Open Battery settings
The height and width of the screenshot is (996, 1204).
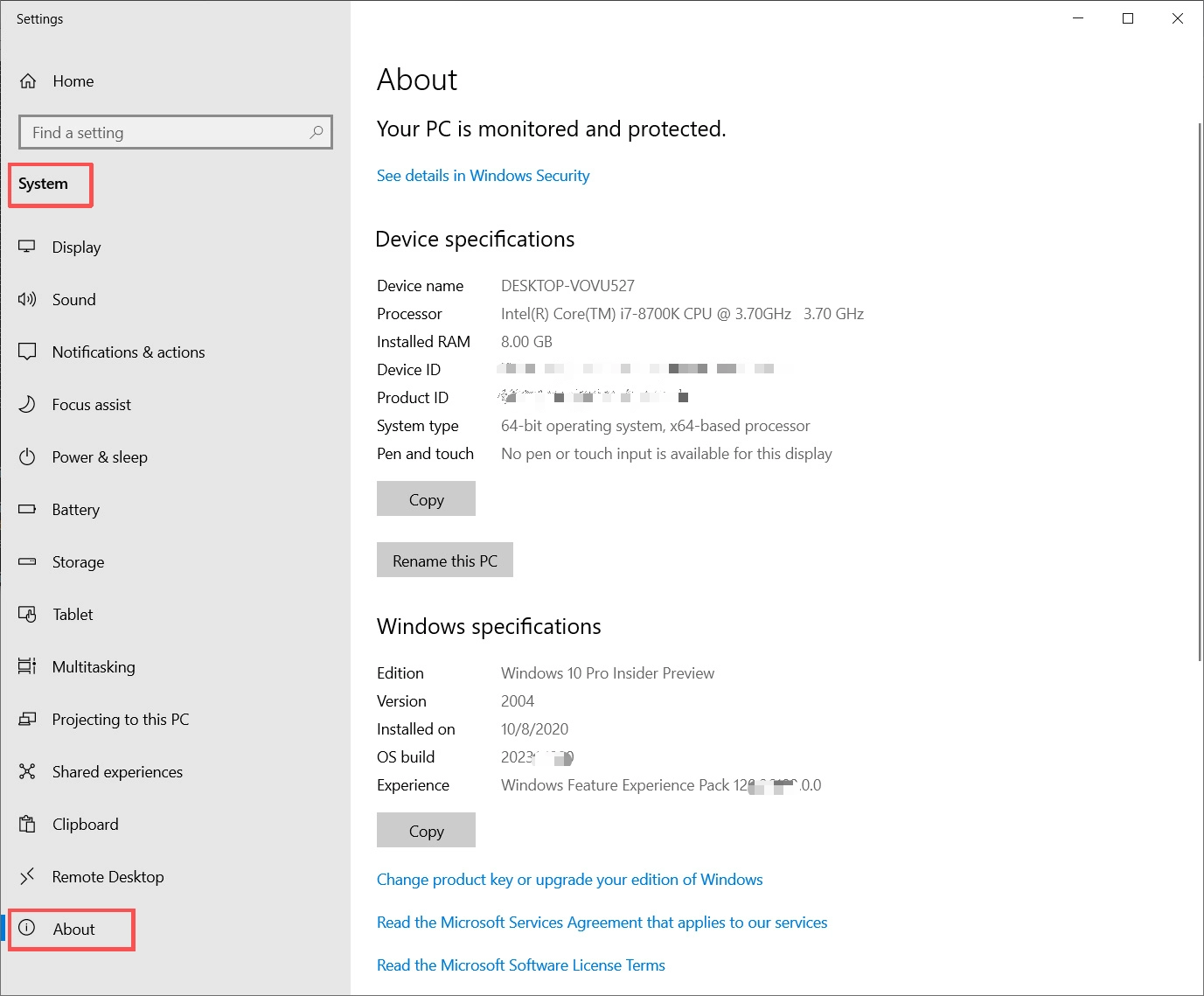175,510
